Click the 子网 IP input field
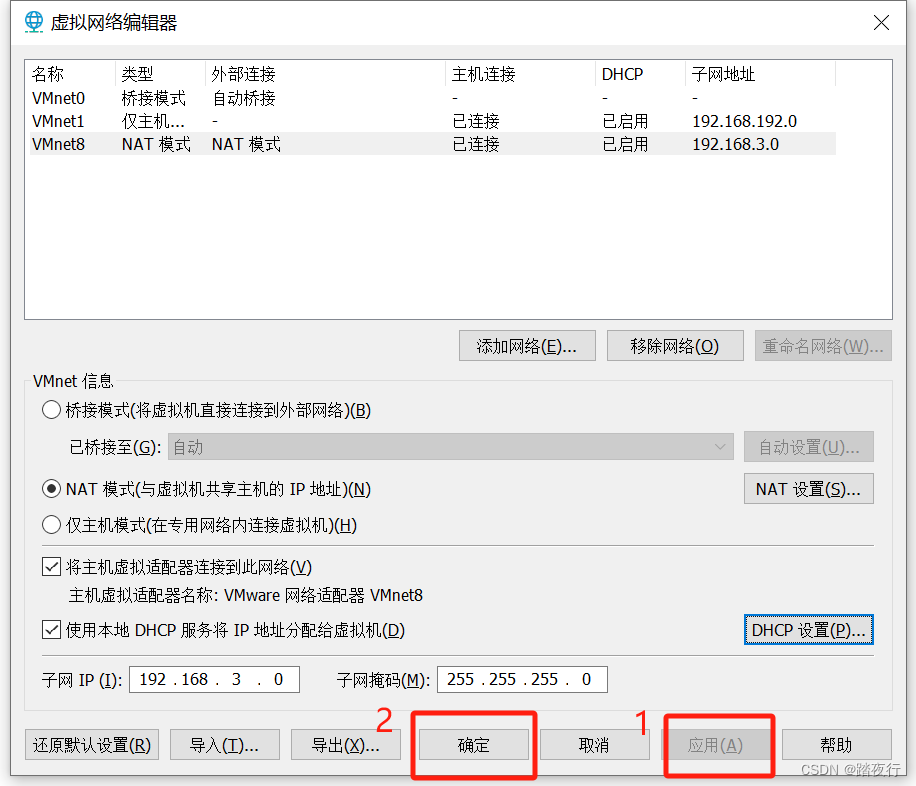 click(214, 679)
